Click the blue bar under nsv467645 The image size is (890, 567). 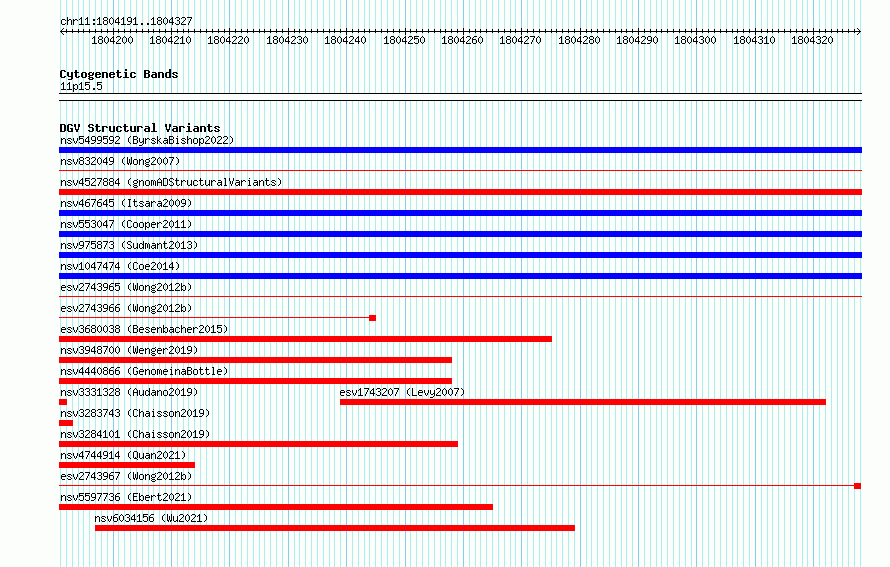coord(460,213)
